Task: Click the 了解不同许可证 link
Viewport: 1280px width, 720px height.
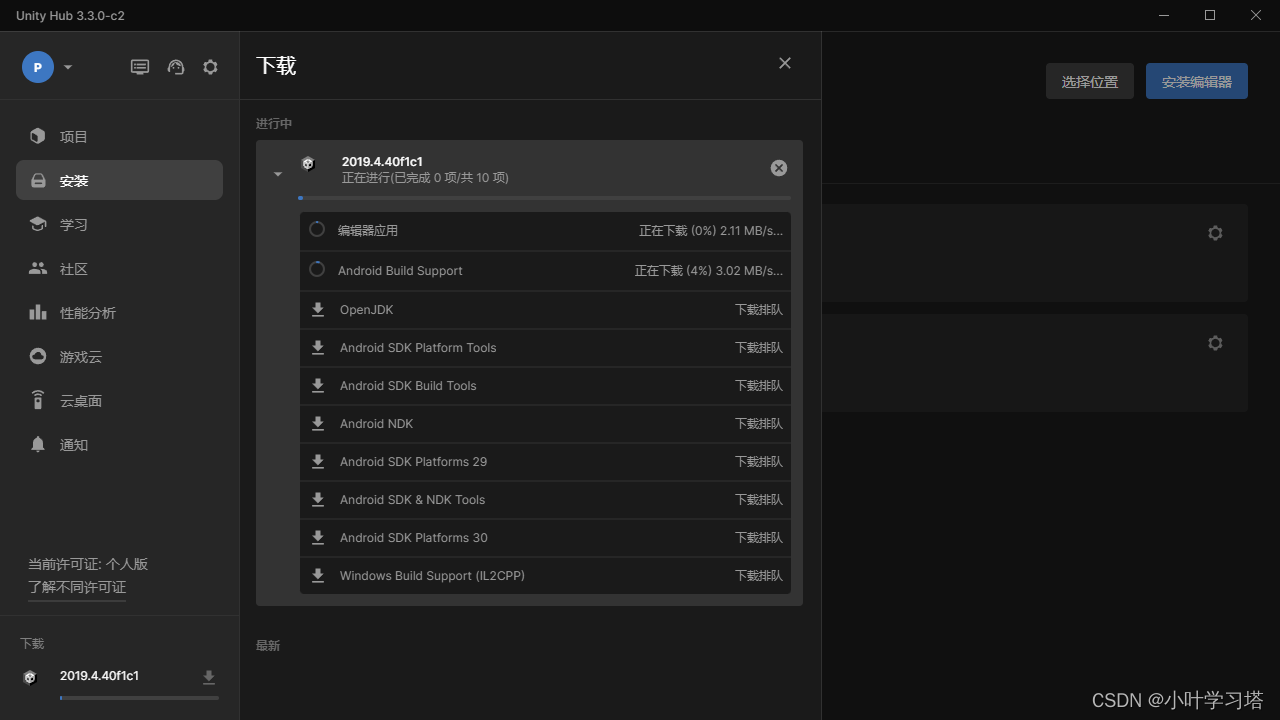Action: pos(77,587)
